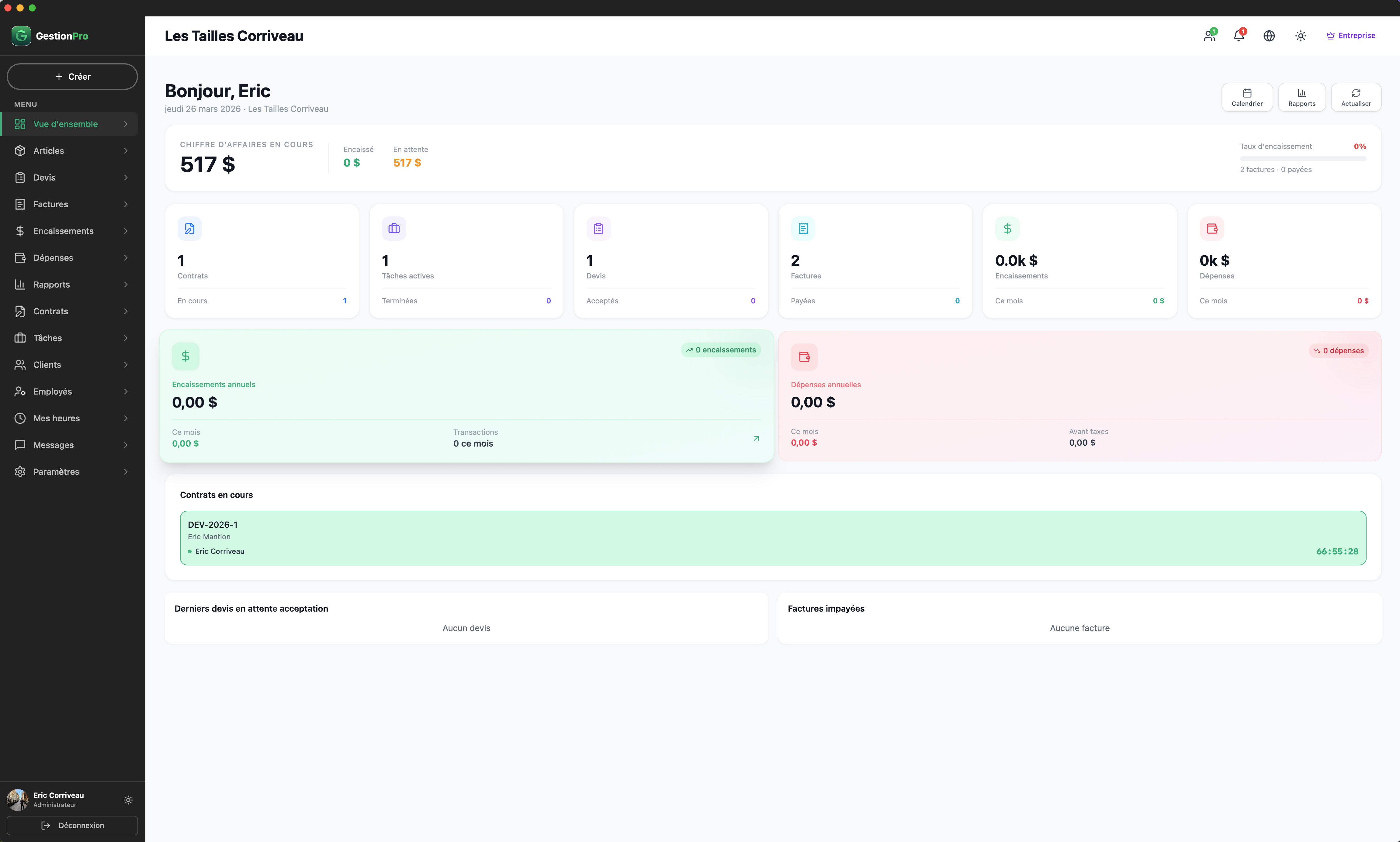Click the Employés icon in sidebar
This screenshot has width=1400, height=842.
(20, 392)
